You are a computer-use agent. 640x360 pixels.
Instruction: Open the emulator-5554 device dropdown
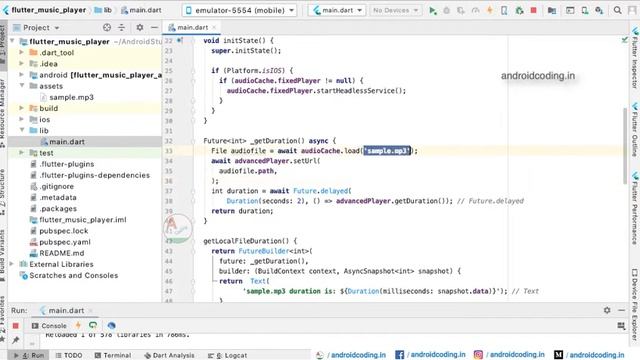coord(240,10)
